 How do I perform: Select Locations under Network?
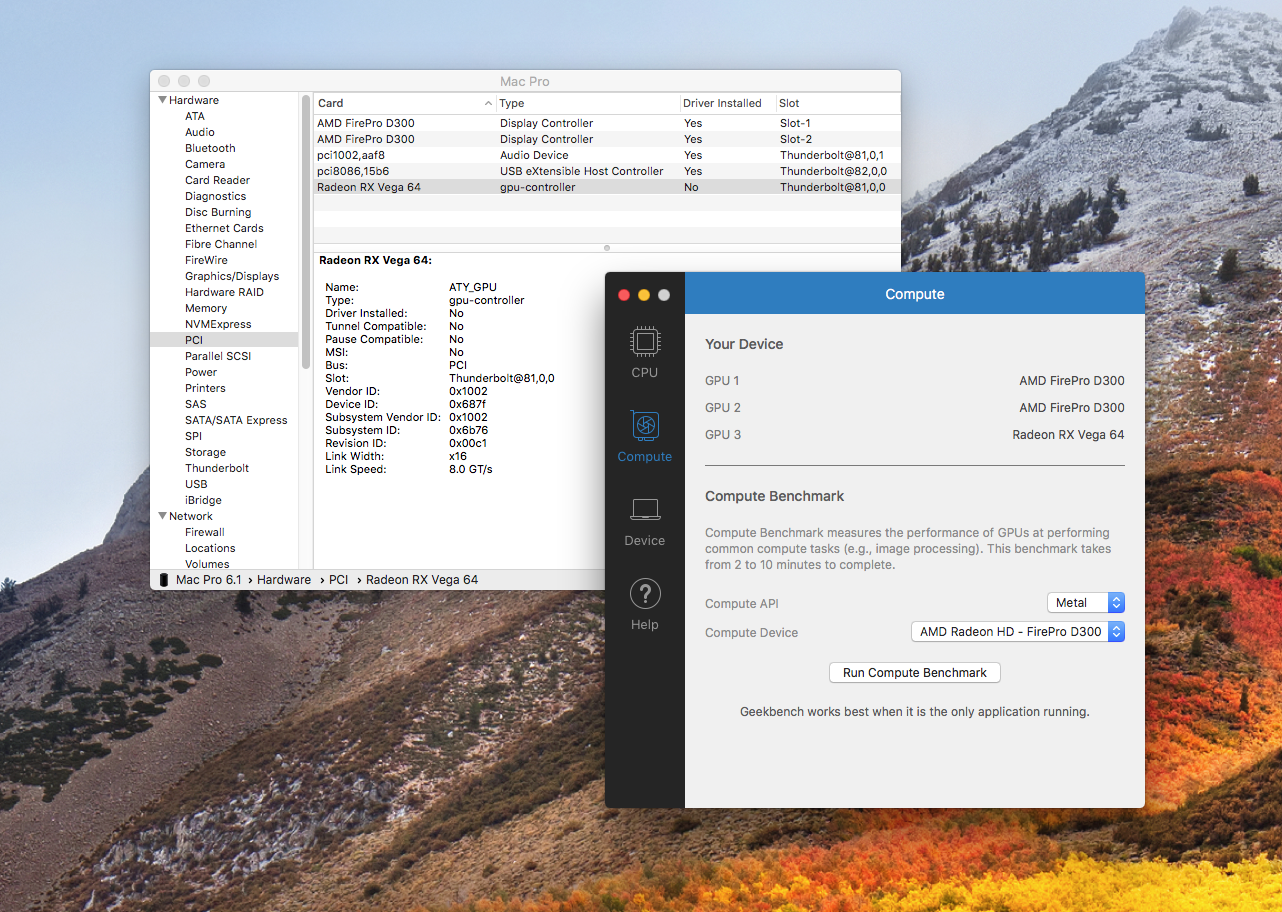pyautogui.click(x=210, y=548)
